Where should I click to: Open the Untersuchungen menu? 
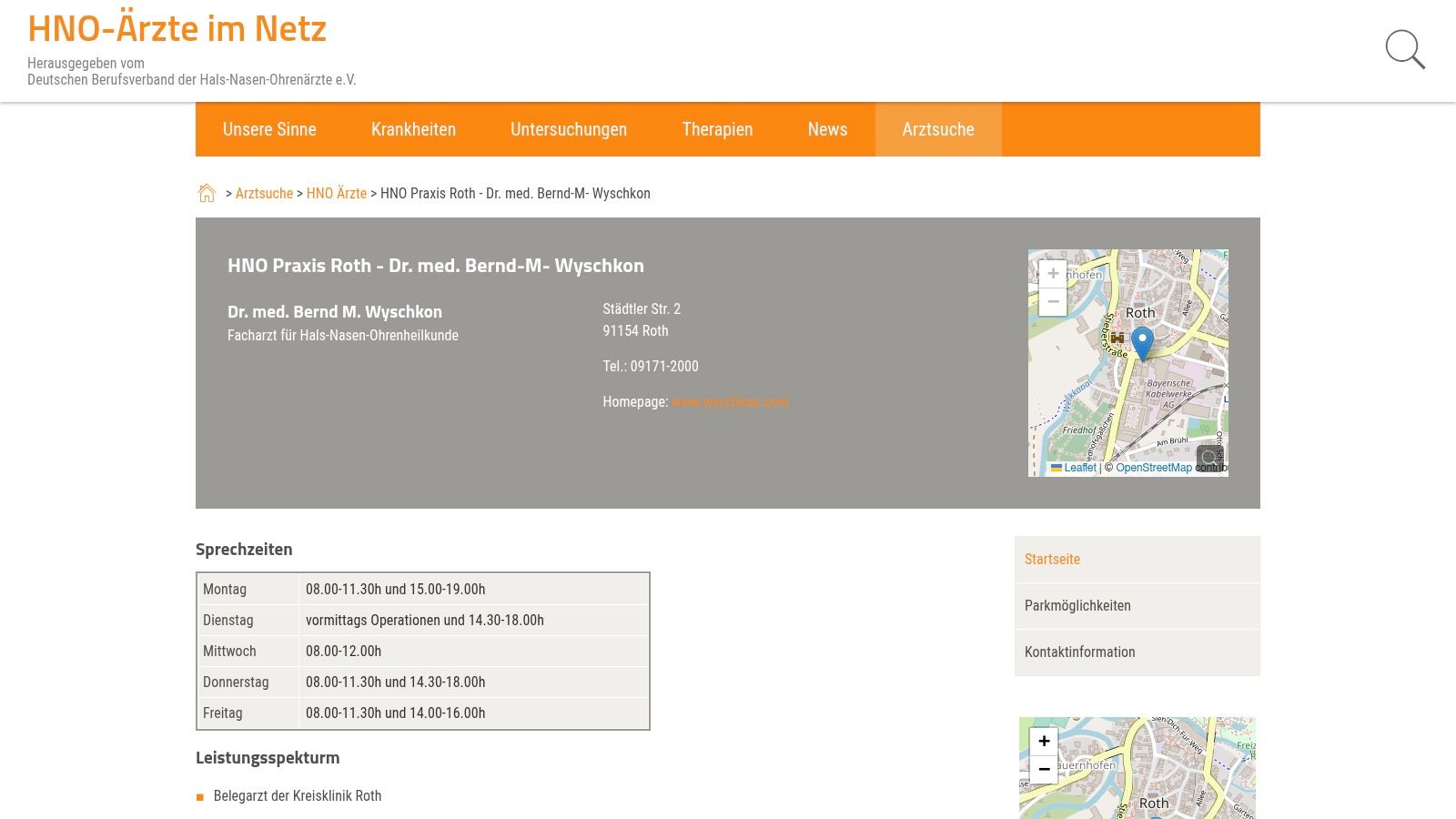pyautogui.click(x=569, y=129)
